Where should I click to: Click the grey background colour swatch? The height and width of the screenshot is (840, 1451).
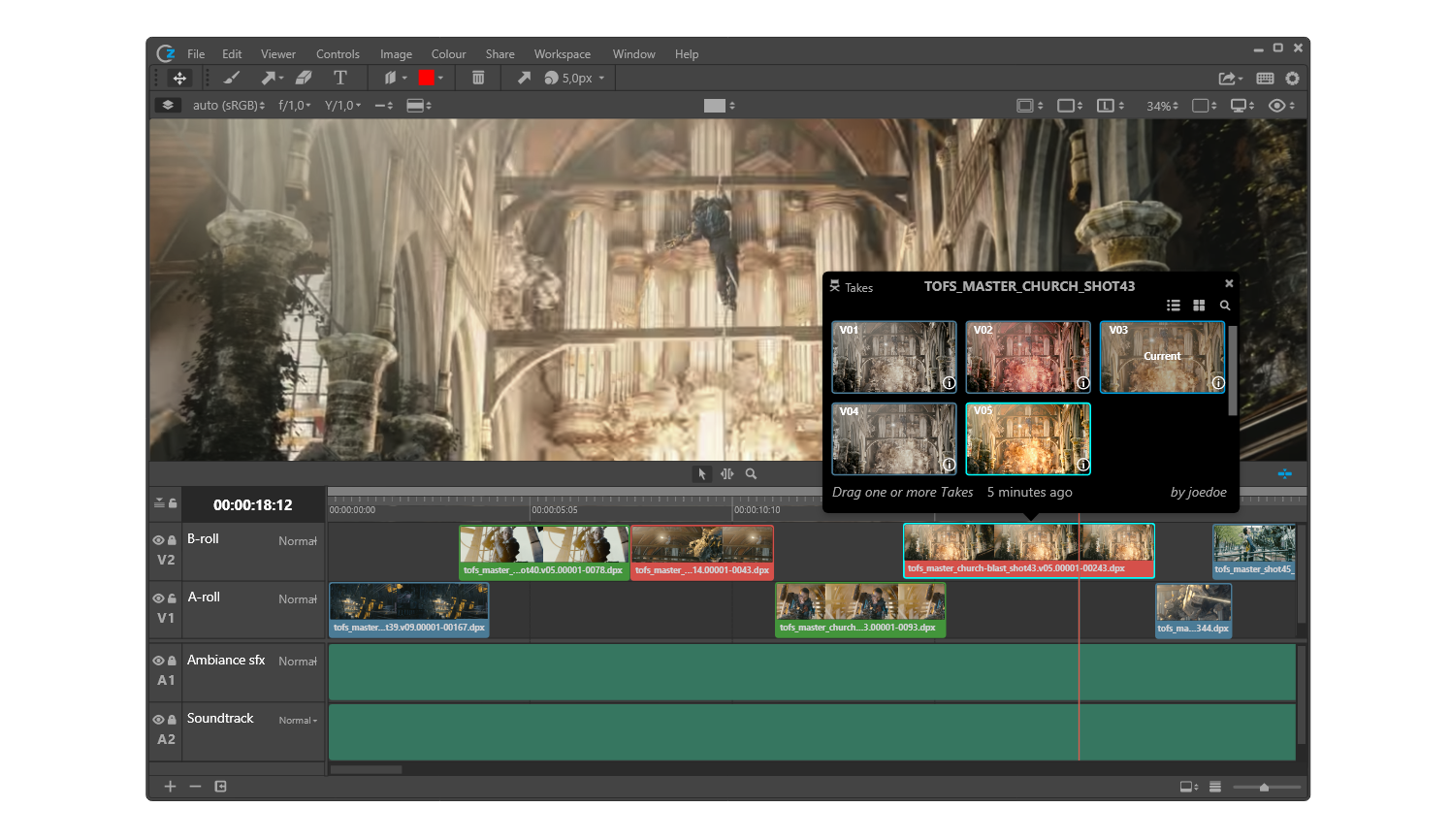(x=715, y=105)
